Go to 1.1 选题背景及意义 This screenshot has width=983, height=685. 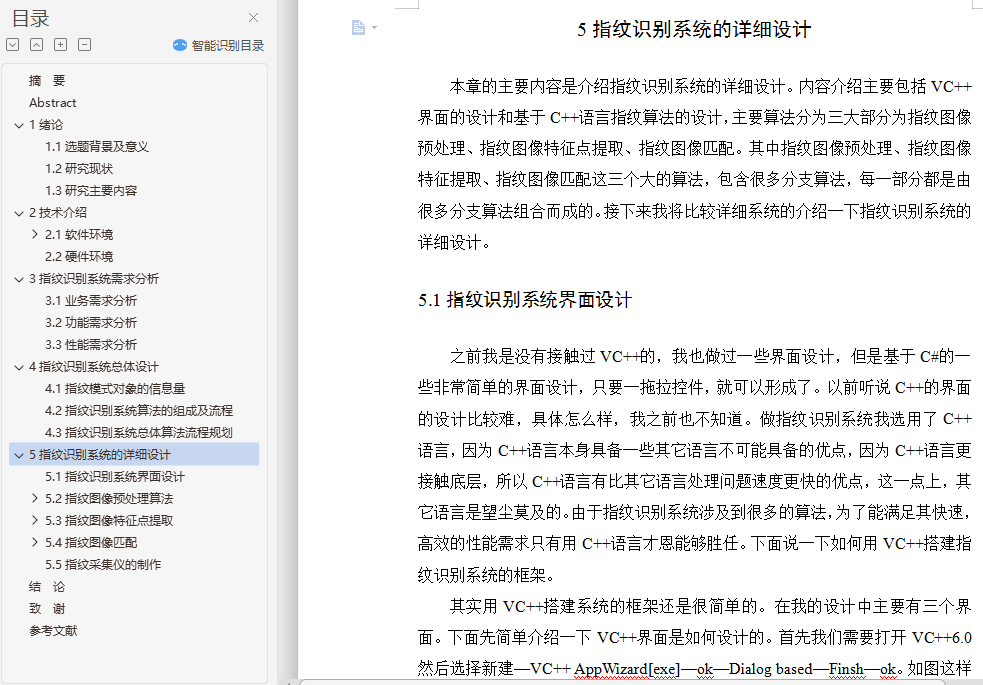pos(97,147)
